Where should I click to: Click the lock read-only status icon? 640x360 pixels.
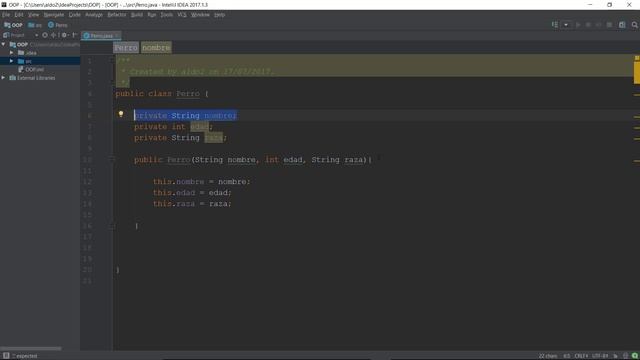(x=616, y=356)
